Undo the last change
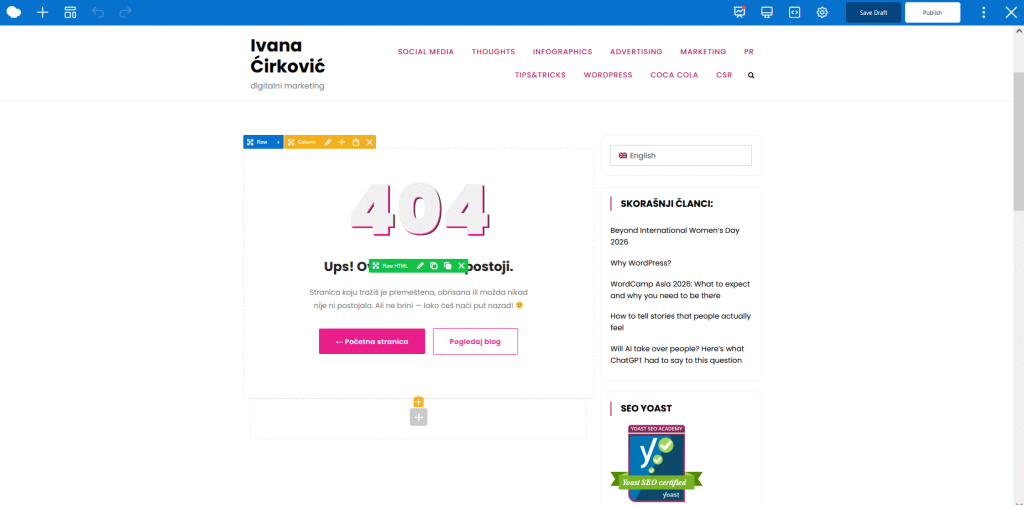This screenshot has width=1024, height=505. tap(98, 12)
